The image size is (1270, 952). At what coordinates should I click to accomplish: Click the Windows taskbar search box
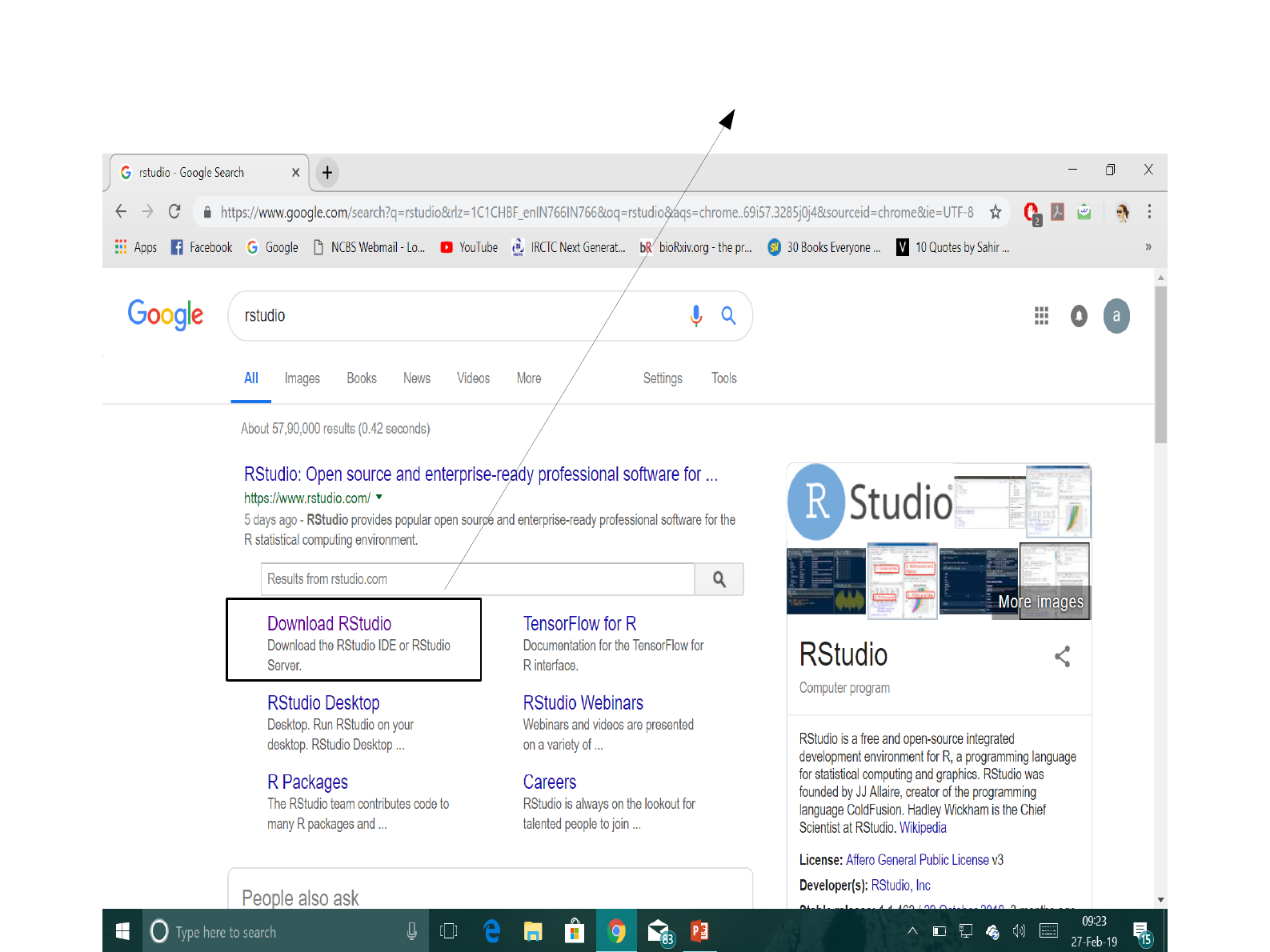tap(284, 931)
